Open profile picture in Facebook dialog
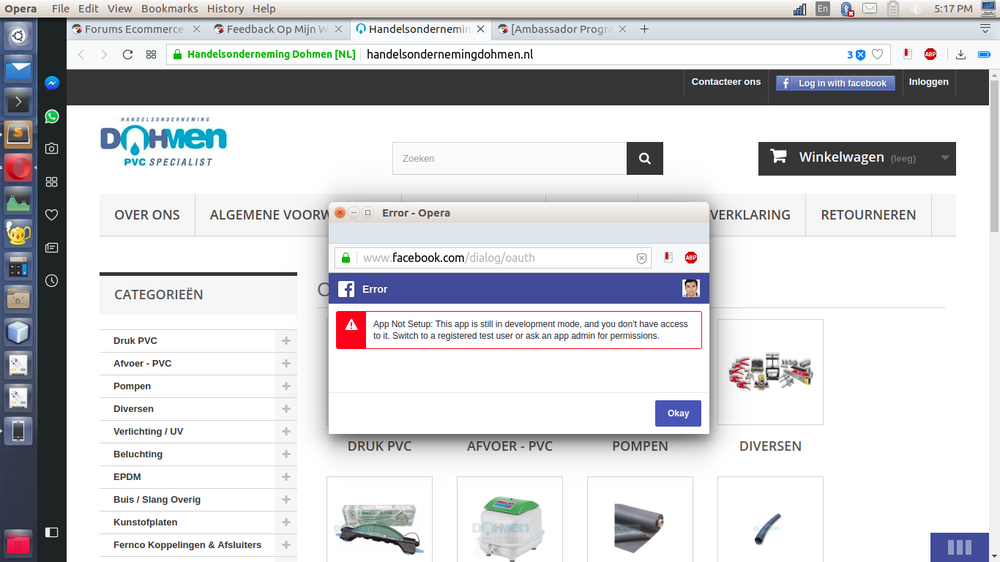This screenshot has width=1000, height=562. pos(691,288)
